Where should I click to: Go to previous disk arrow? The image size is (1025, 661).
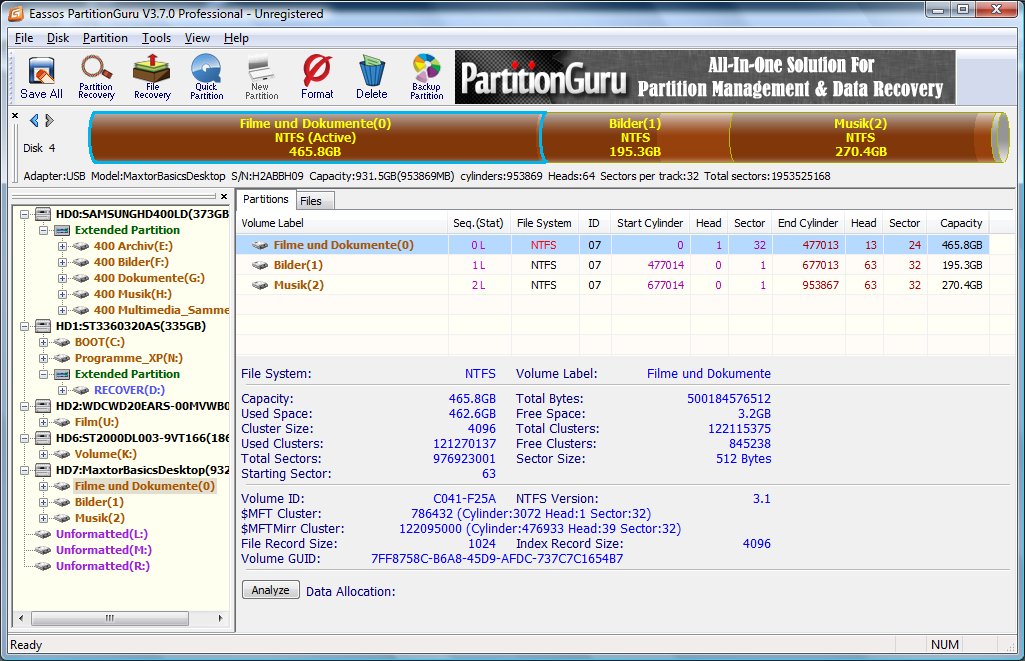point(34,120)
